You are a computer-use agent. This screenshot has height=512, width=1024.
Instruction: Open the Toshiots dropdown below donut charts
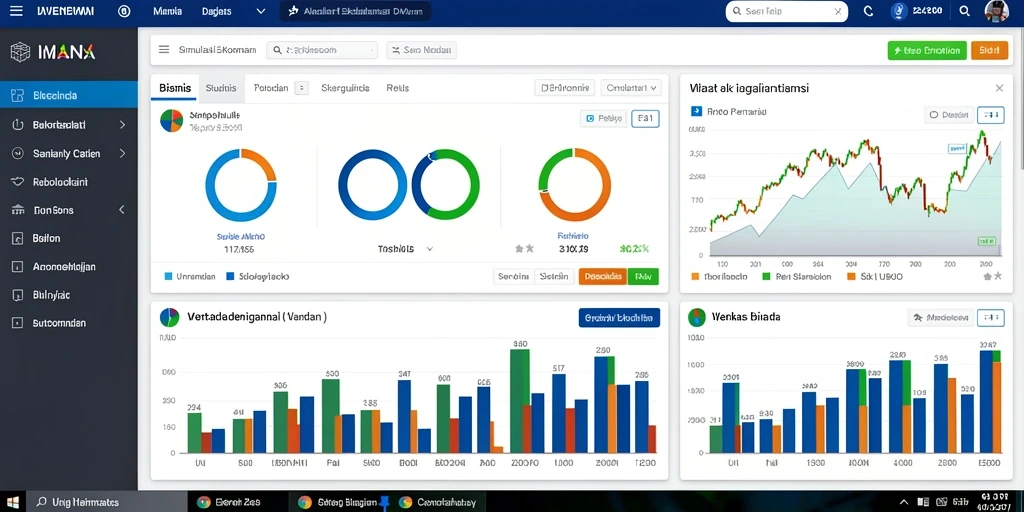[406, 249]
